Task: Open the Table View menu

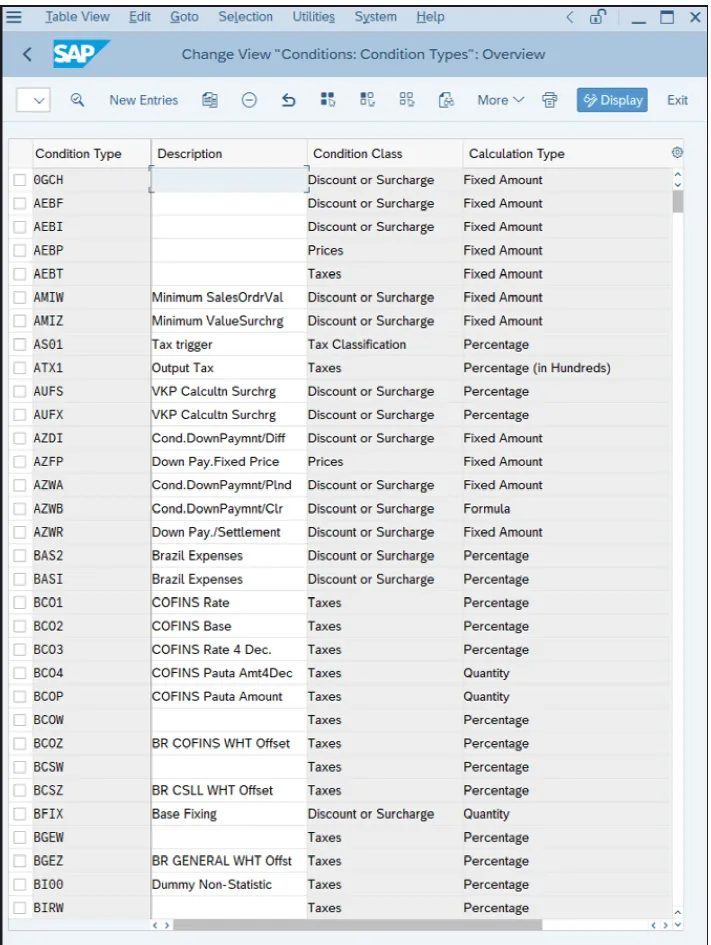Action: (x=77, y=17)
